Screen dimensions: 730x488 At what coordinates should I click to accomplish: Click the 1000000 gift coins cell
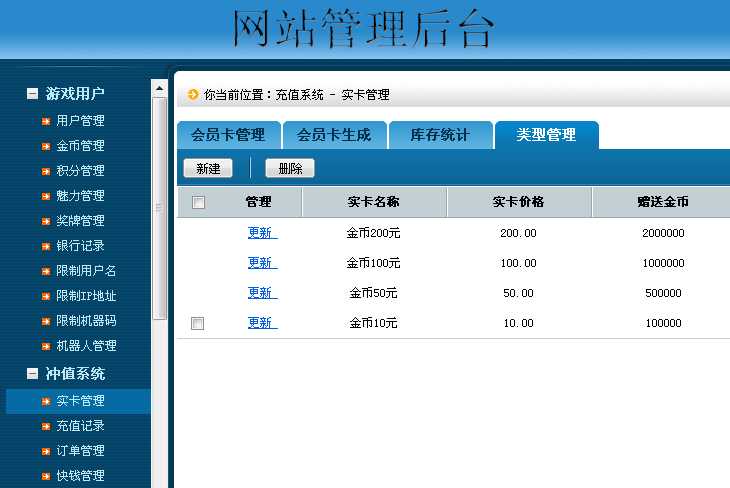pyautogui.click(x=663, y=263)
